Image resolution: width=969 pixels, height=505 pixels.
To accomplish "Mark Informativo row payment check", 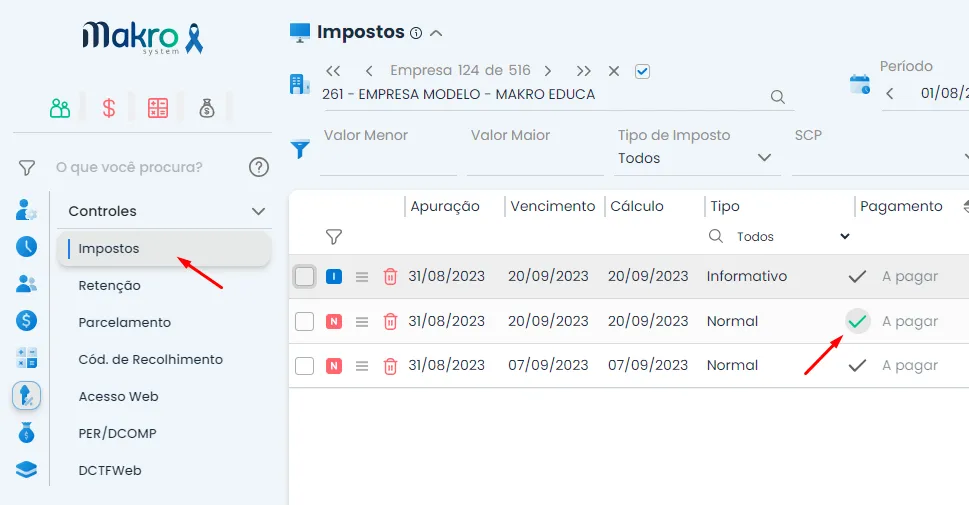I will coord(857,276).
